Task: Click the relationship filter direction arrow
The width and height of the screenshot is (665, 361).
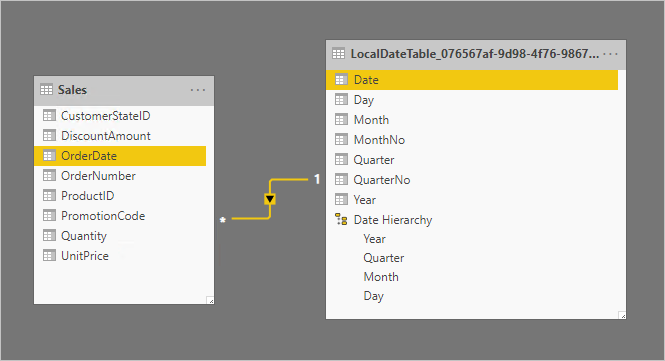Action: 270,199
